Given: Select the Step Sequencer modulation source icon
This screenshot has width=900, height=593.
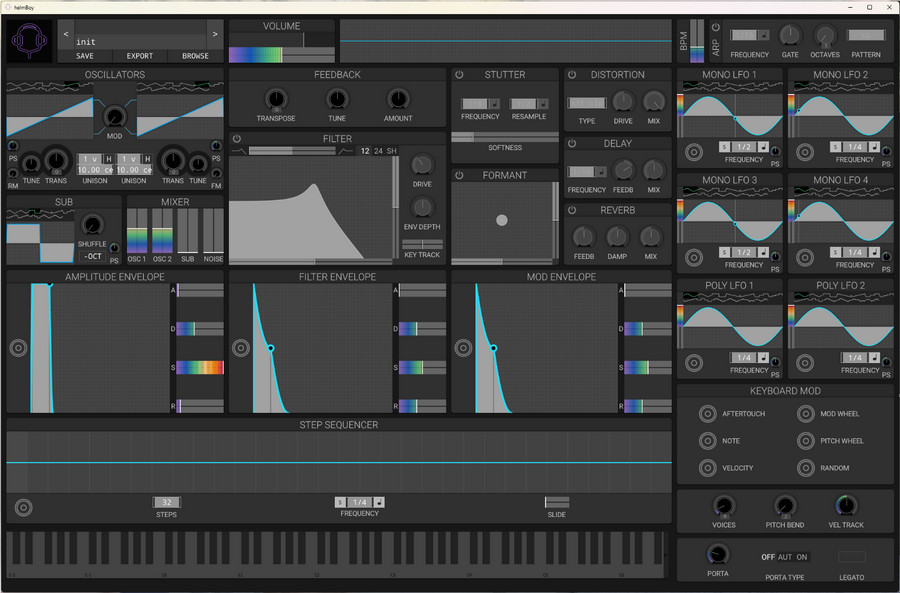Looking at the screenshot, I should (x=24, y=507).
